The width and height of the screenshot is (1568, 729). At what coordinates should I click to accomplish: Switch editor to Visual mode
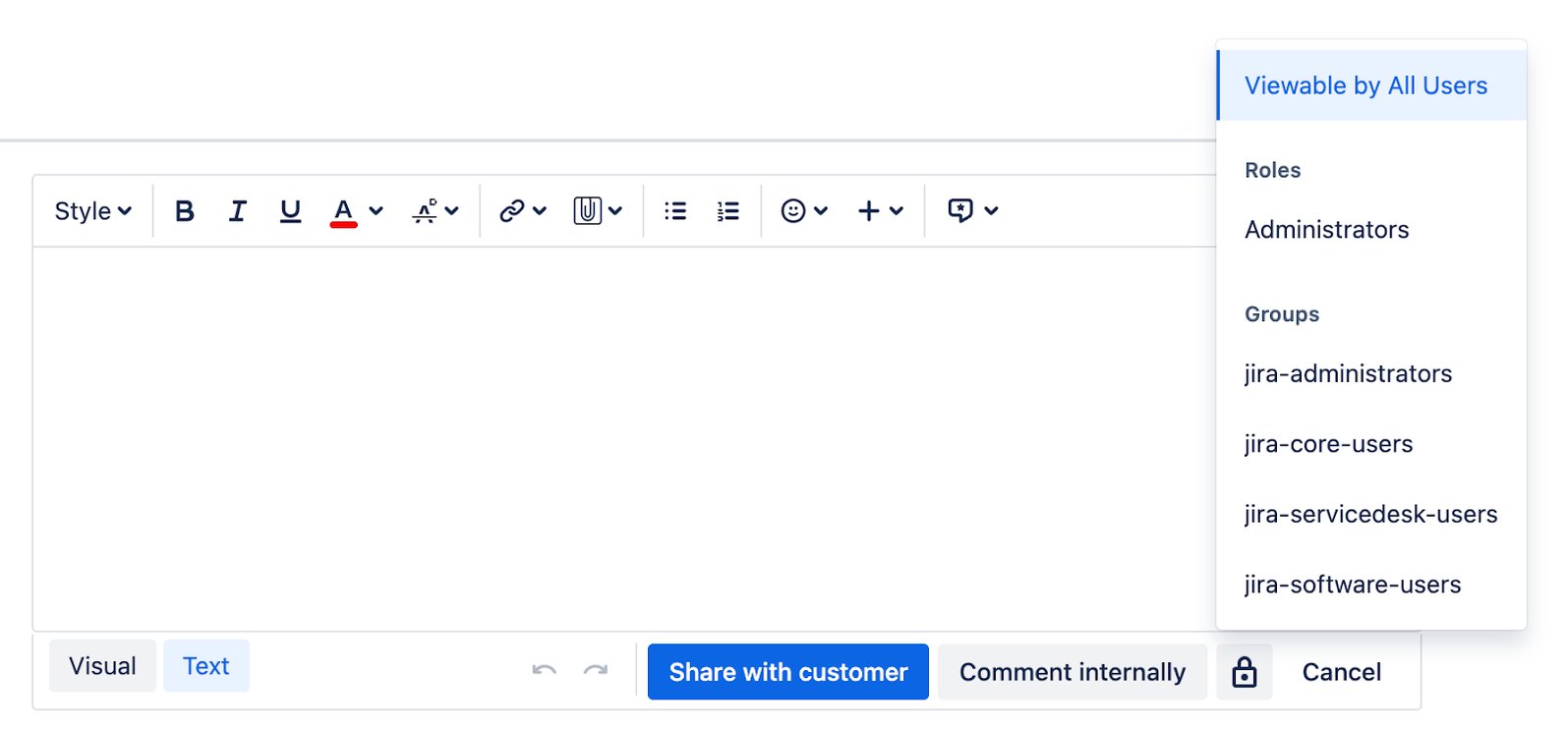point(102,666)
